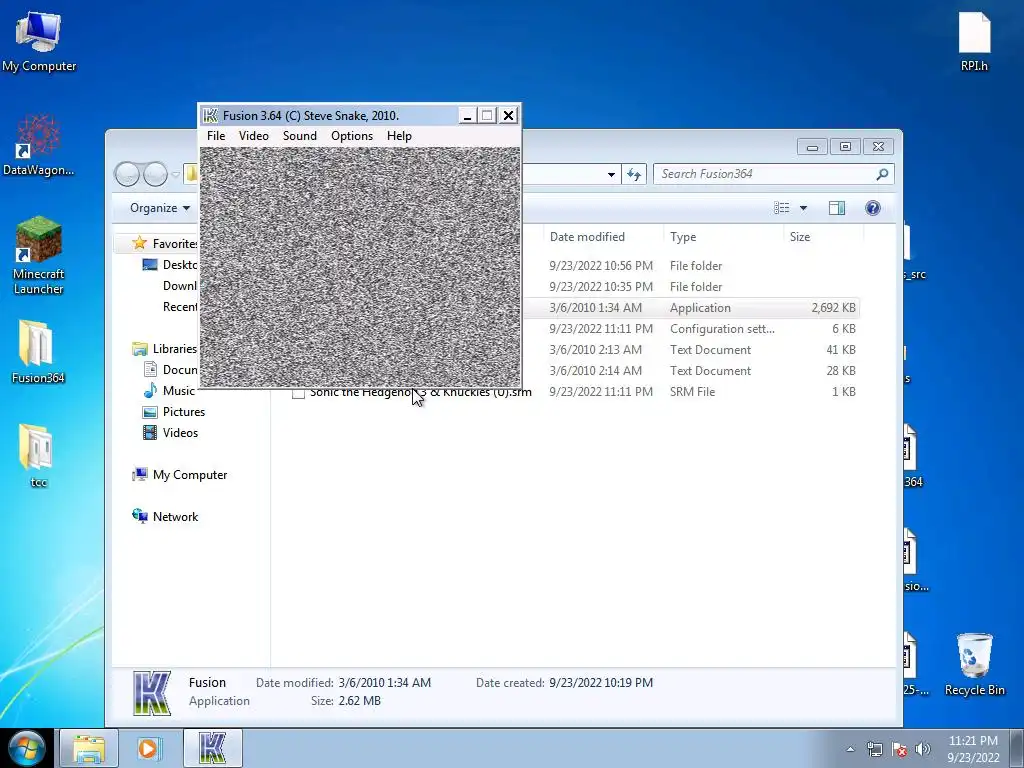Open the Action Center flag tray icon
This screenshot has width=1024, height=768.
899,749
